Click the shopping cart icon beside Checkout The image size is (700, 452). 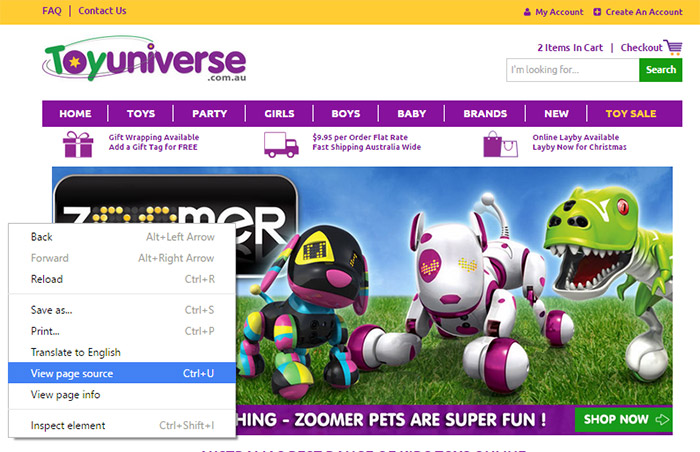point(673,47)
